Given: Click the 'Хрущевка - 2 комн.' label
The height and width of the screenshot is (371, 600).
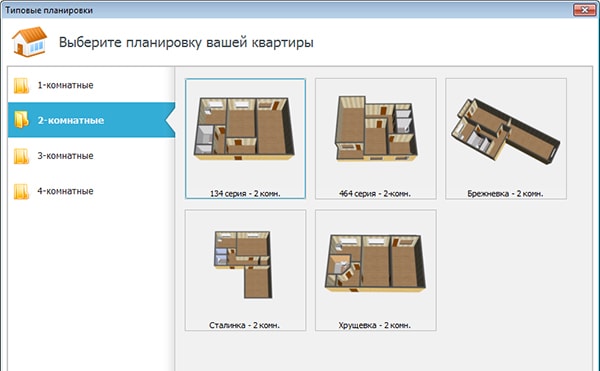Looking at the screenshot, I should (375, 325).
